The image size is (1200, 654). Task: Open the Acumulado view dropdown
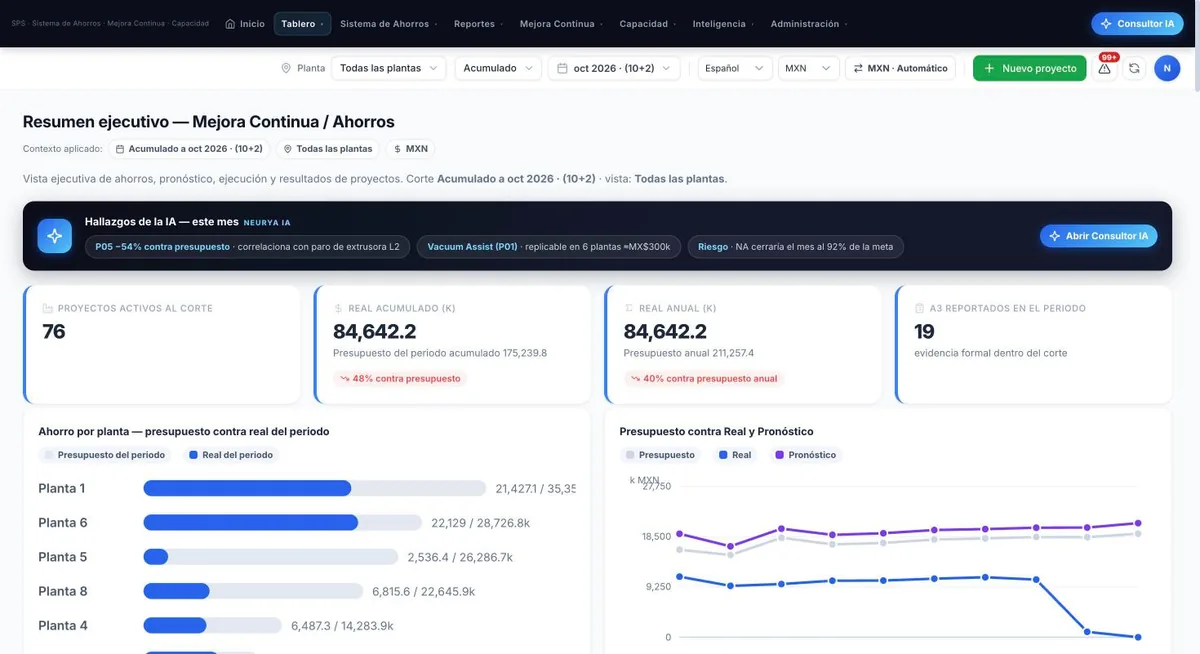pos(498,68)
